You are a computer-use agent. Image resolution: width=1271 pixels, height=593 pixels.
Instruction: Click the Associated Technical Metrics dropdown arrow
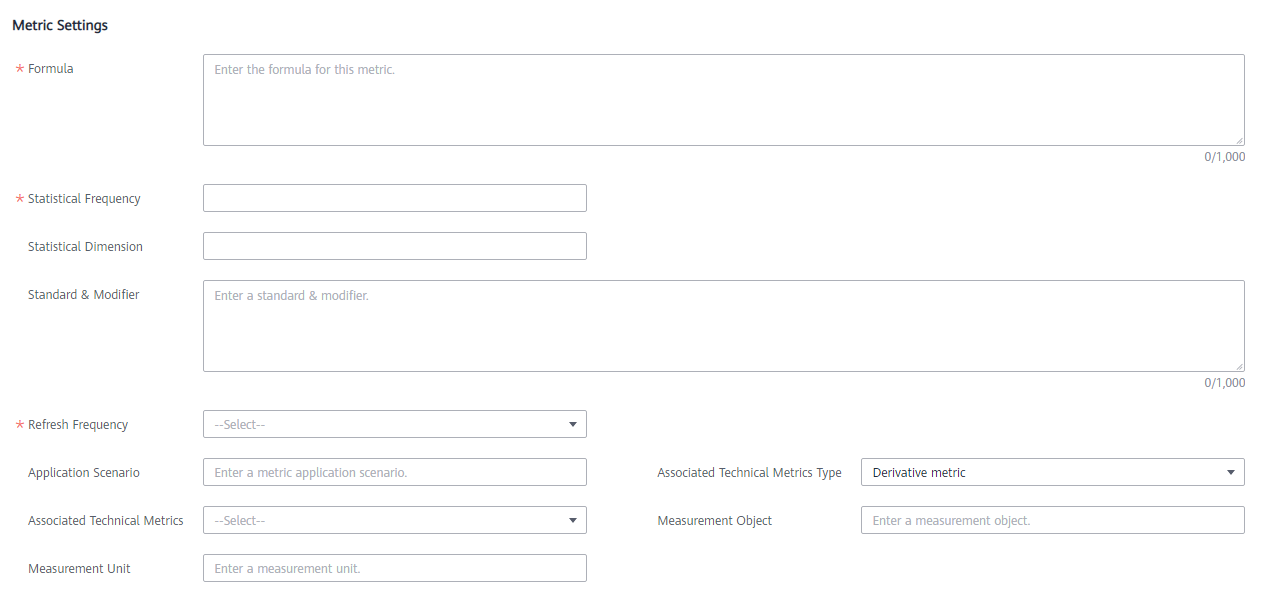pyautogui.click(x=573, y=521)
